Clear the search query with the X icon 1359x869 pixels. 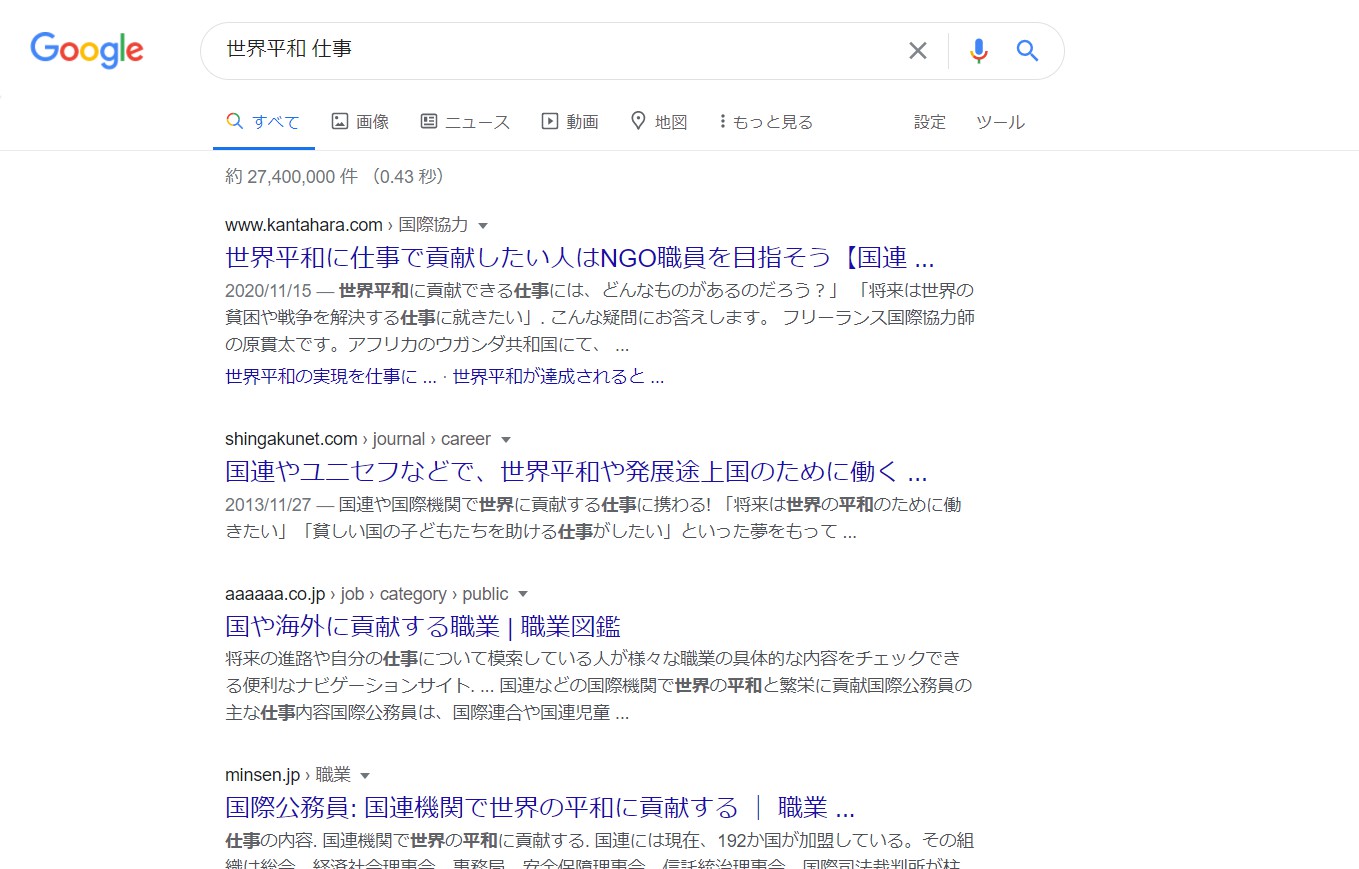[x=917, y=50]
